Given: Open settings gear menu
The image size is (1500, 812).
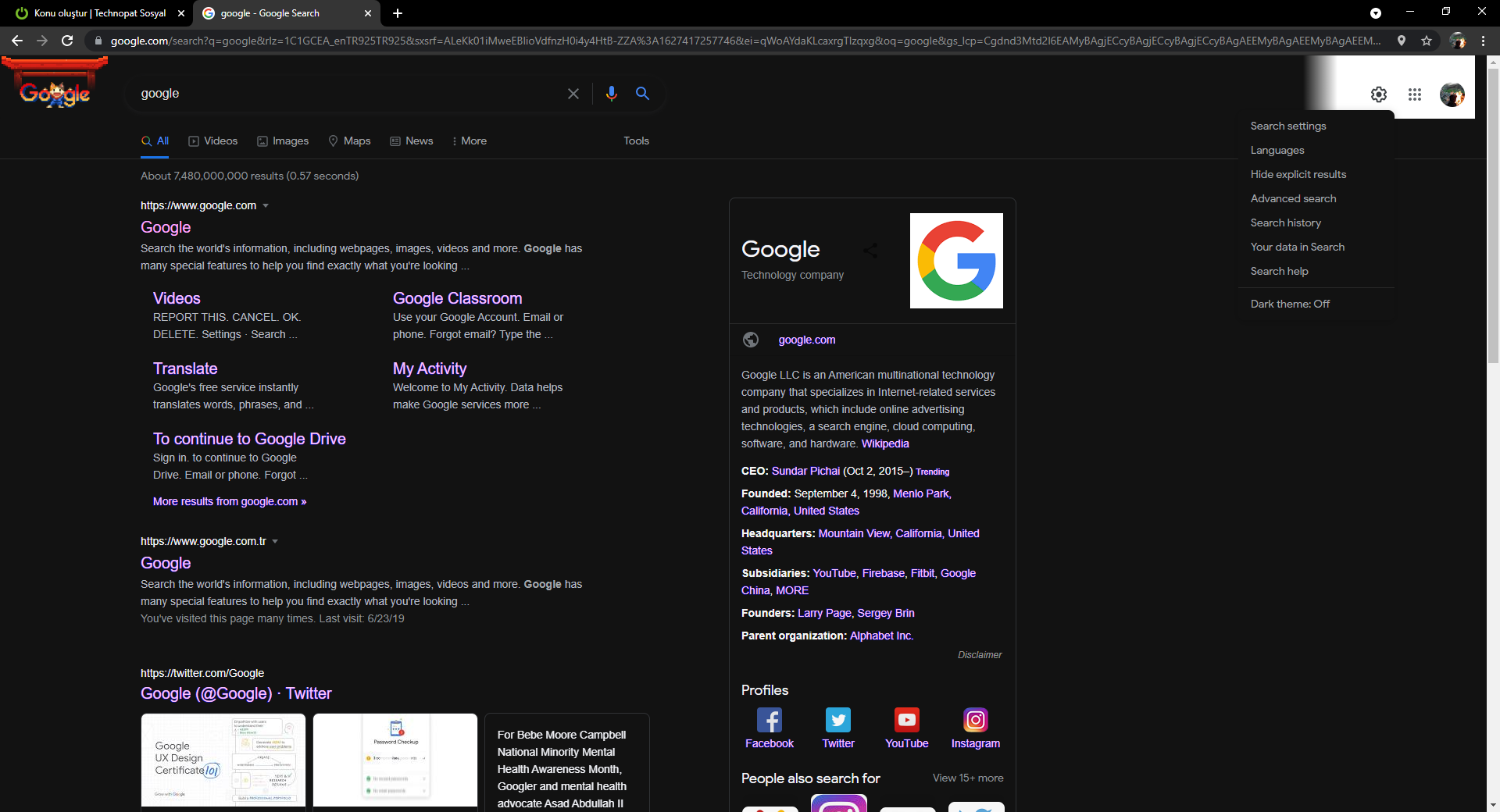Looking at the screenshot, I should [x=1379, y=94].
